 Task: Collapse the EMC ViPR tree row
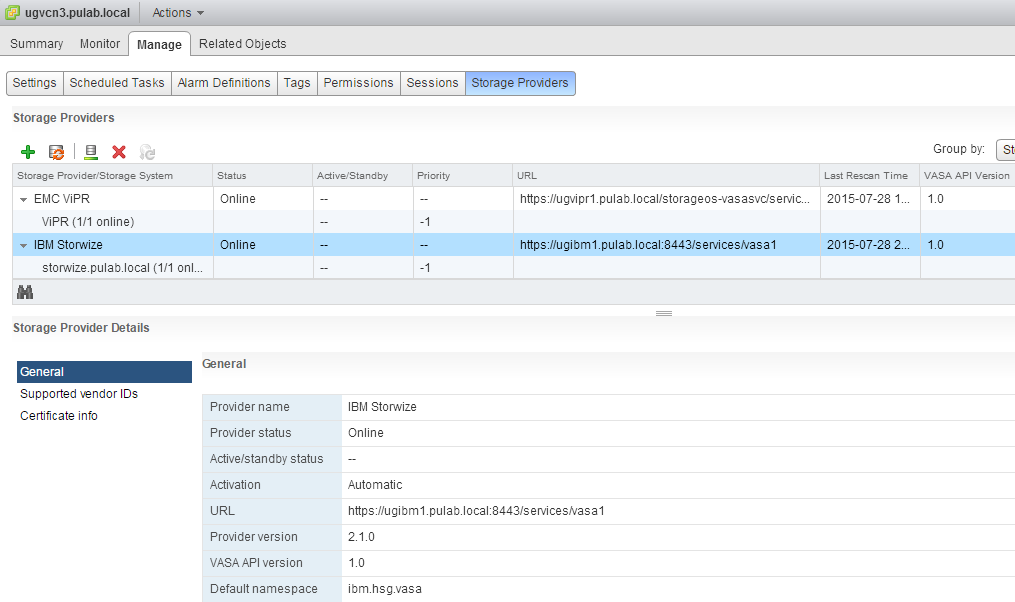coord(23,200)
